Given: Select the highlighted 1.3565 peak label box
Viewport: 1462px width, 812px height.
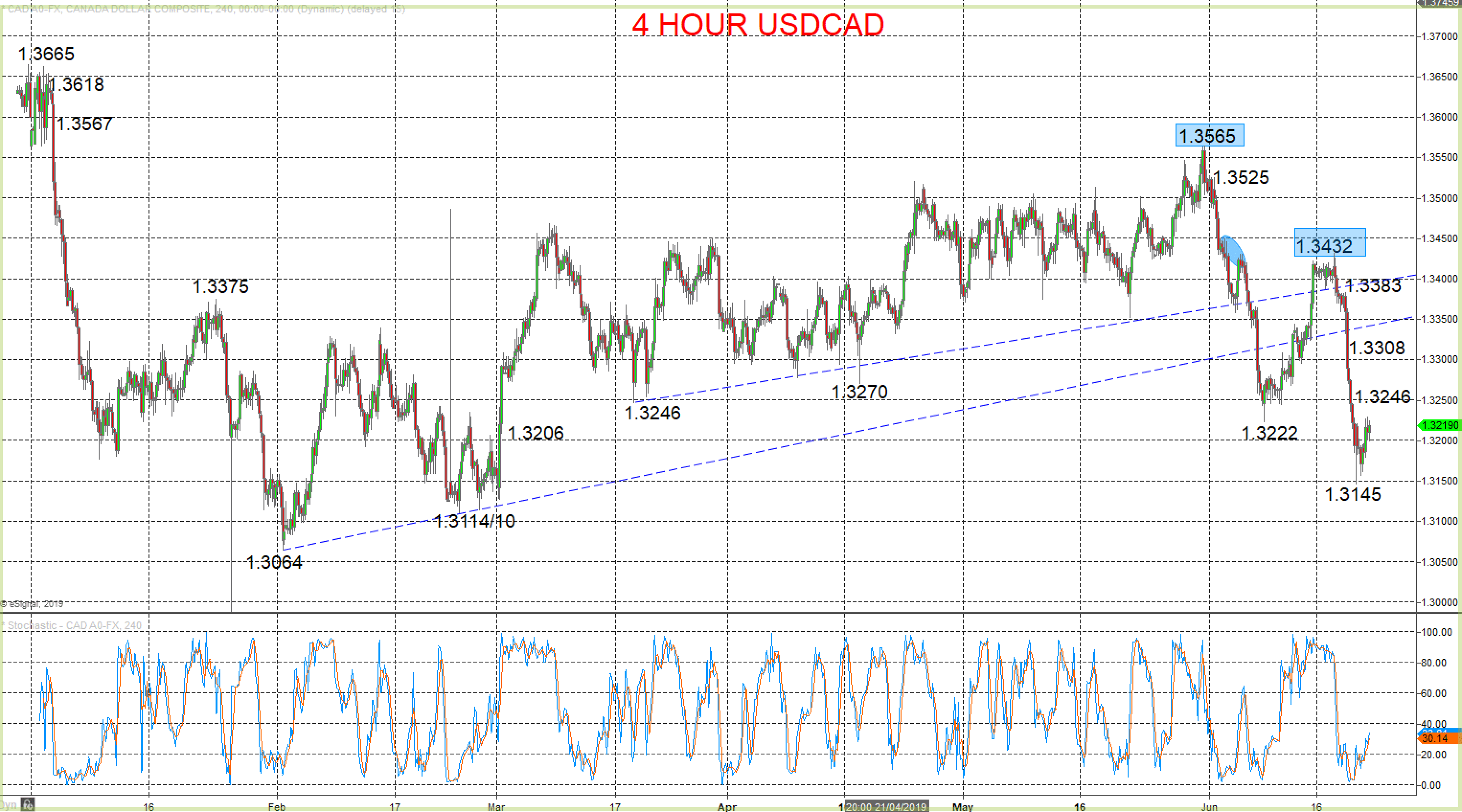Looking at the screenshot, I should pos(1210,135).
